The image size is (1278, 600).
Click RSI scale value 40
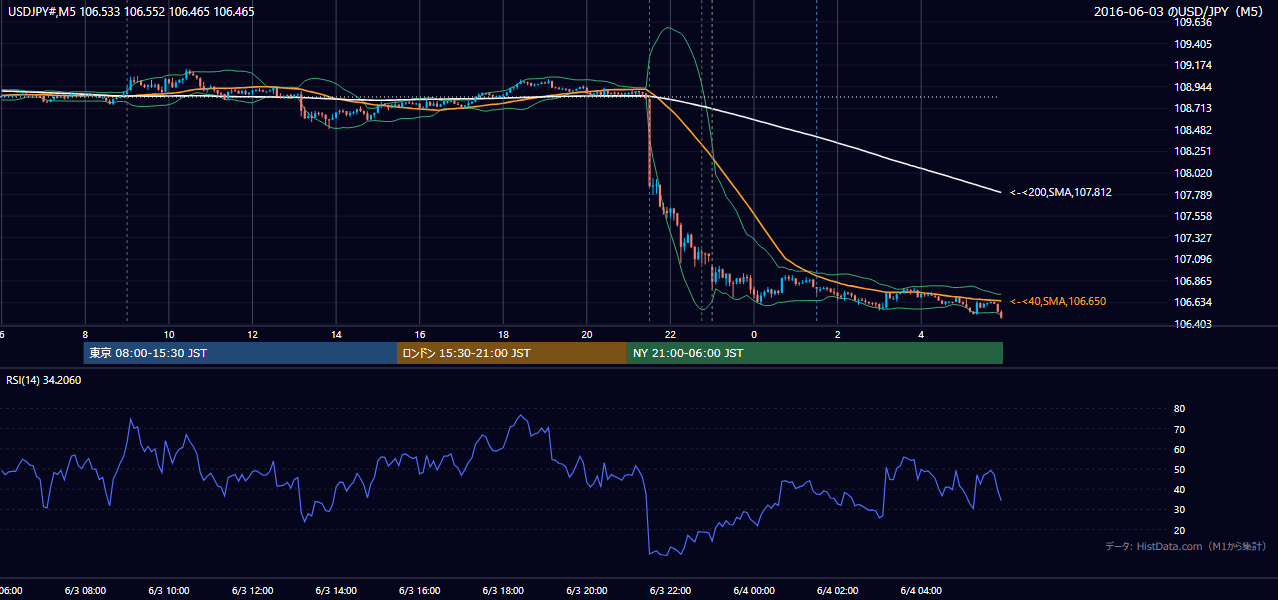click(x=1180, y=489)
